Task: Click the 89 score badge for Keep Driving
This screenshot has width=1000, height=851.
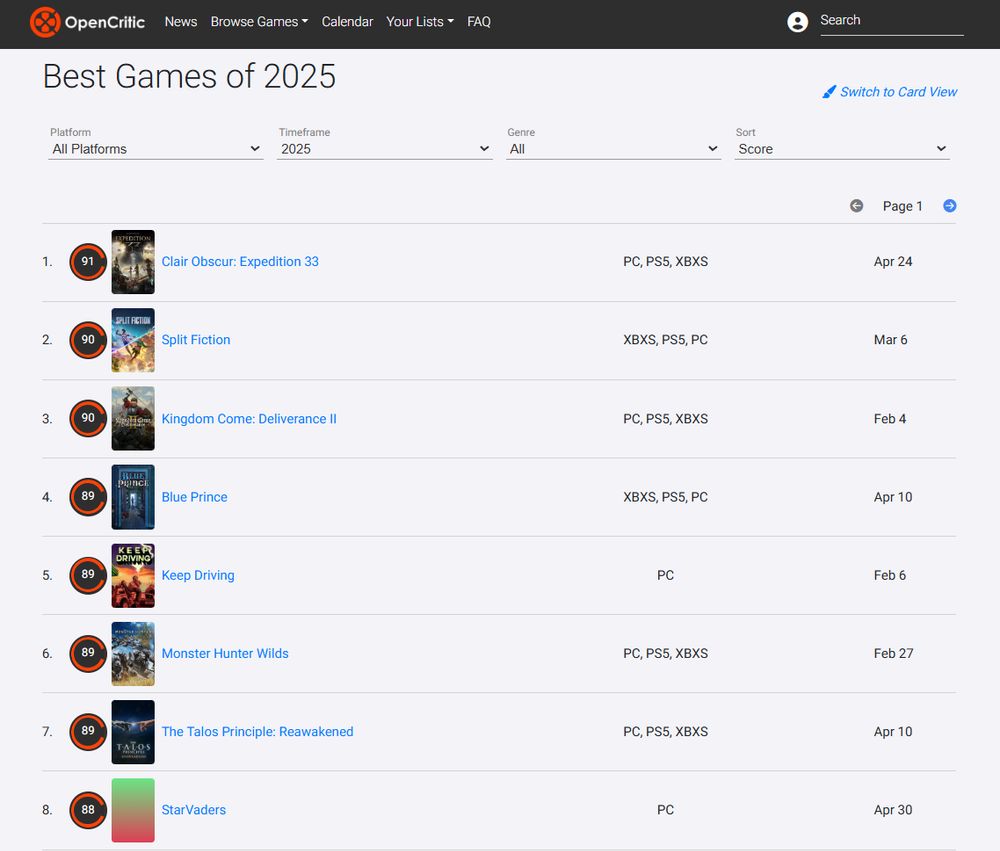Action: tap(88, 575)
